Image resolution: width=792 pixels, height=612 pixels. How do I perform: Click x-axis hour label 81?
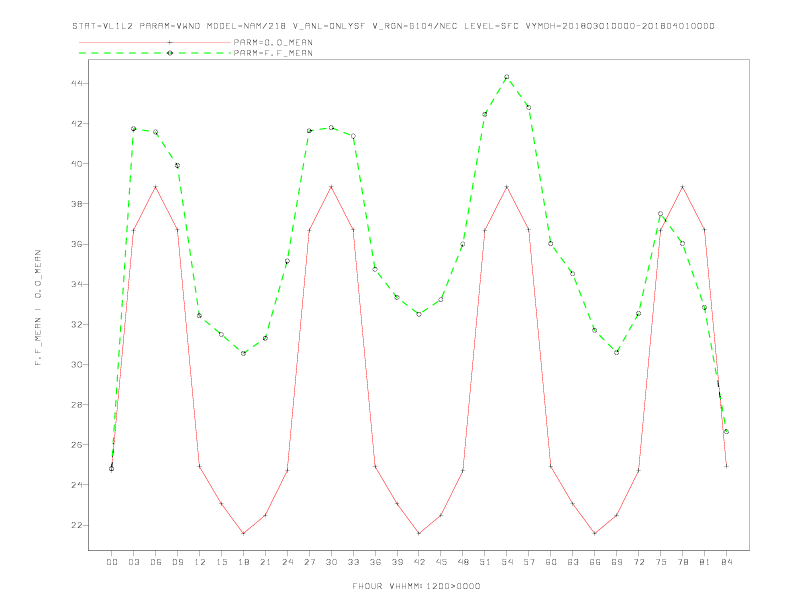click(x=705, y=562)
